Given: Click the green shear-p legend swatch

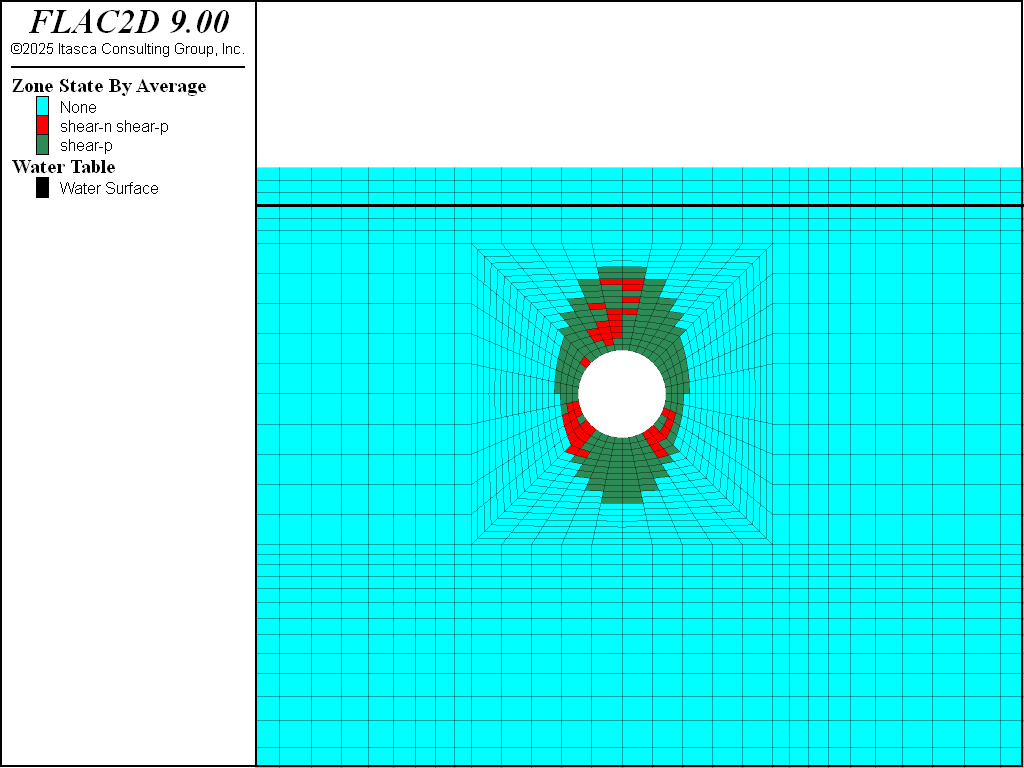Looking at the screenshot, I should (x=42, y=145).
